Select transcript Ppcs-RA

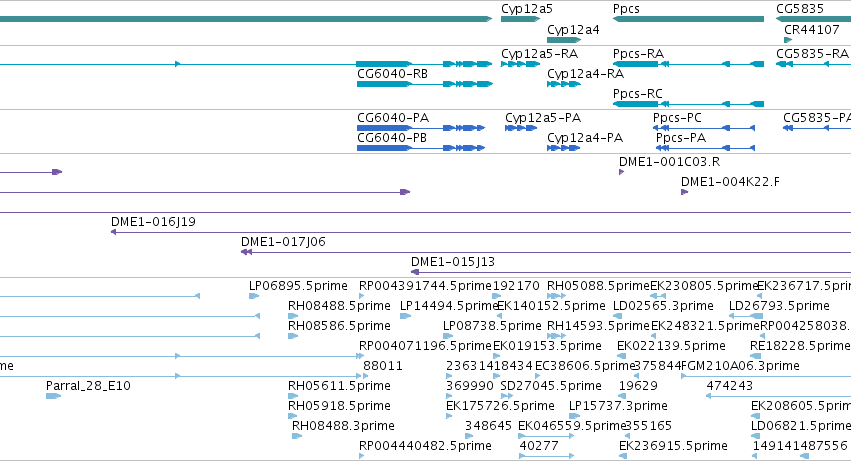(x=638, y=54)
